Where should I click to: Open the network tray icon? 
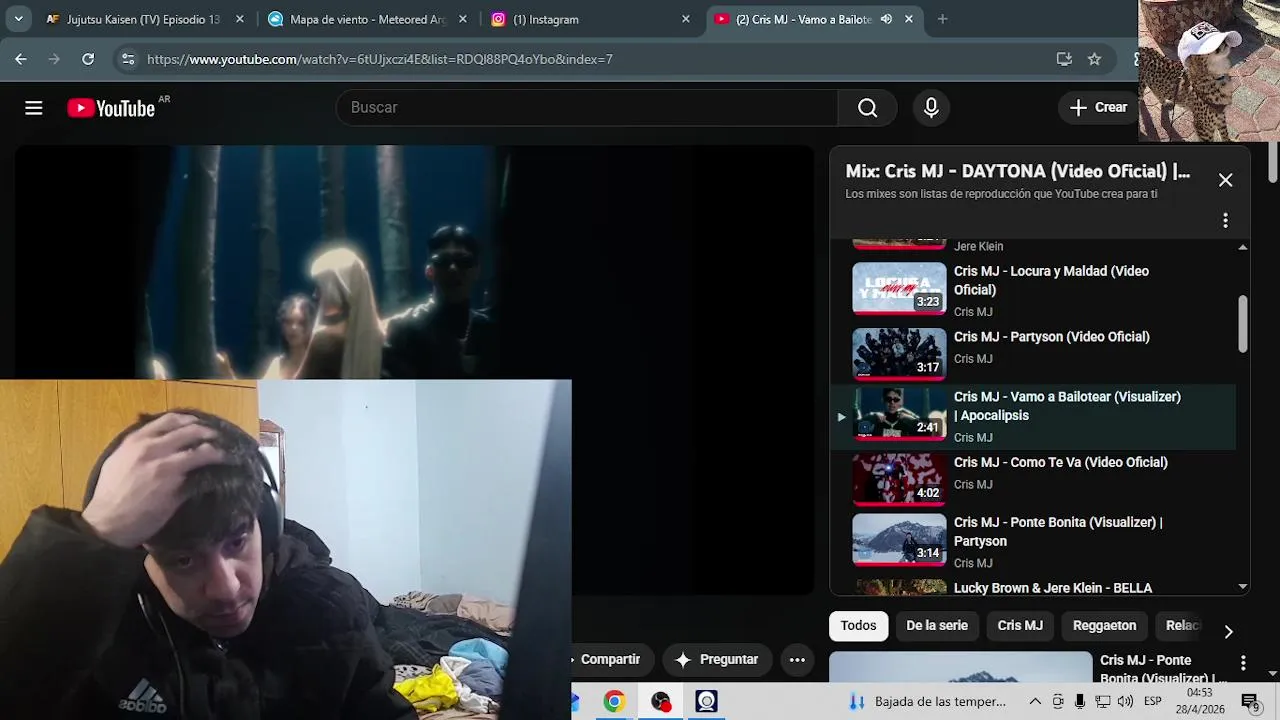click(x=1102, y=702)
